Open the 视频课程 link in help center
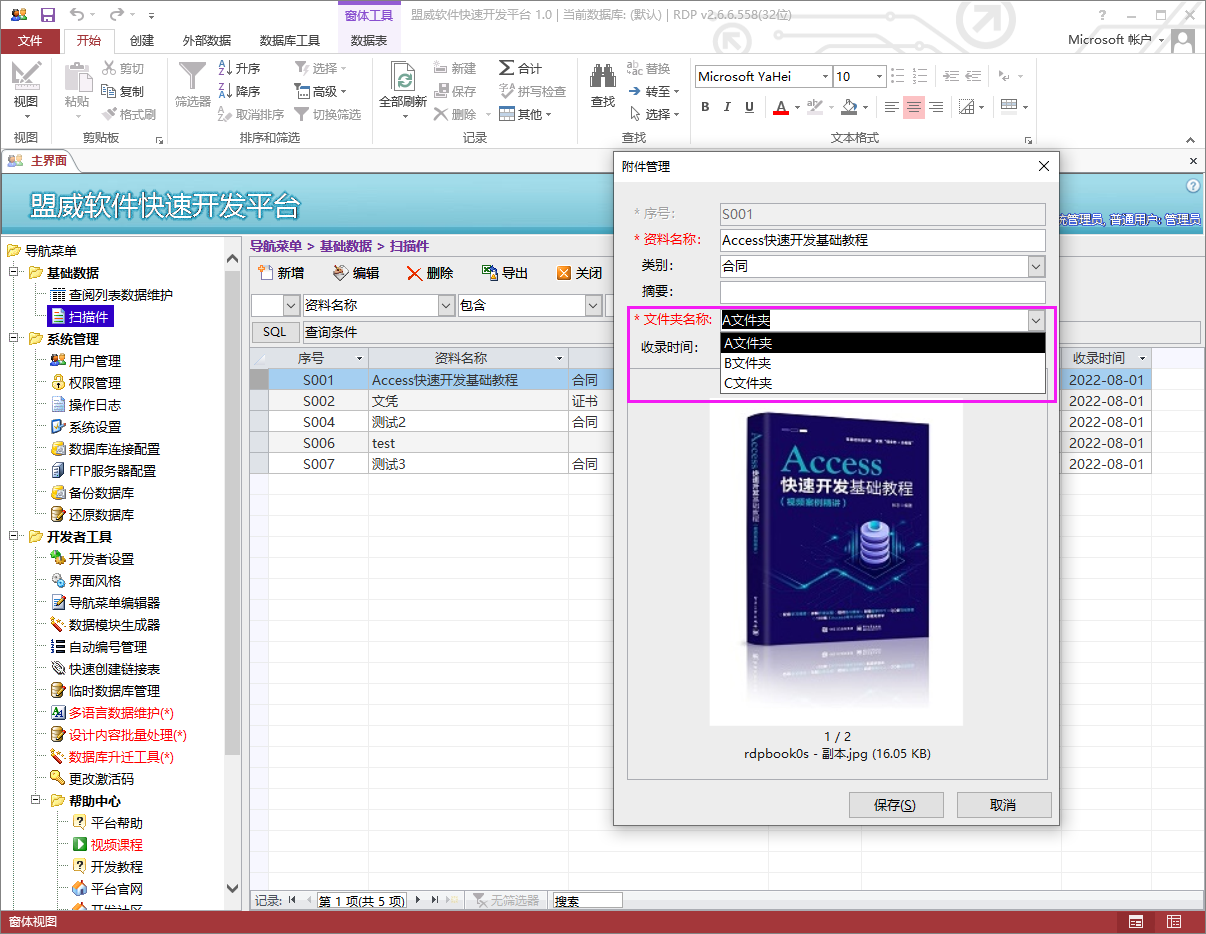The image size is (1206, 934). pos(116,845)
